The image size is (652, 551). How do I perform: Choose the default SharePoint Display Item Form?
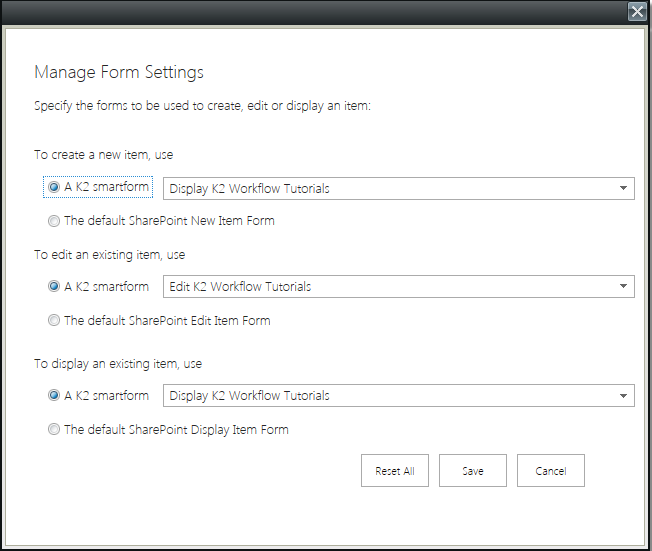(x=53, y=430)
